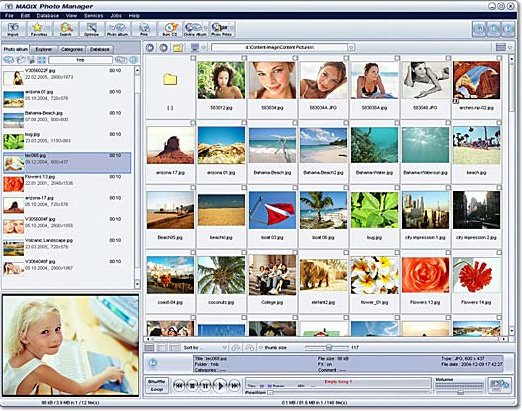522x411 pixels.
Task: Click the fullscreen arrows icon in album panel
Action: [41, 60]
